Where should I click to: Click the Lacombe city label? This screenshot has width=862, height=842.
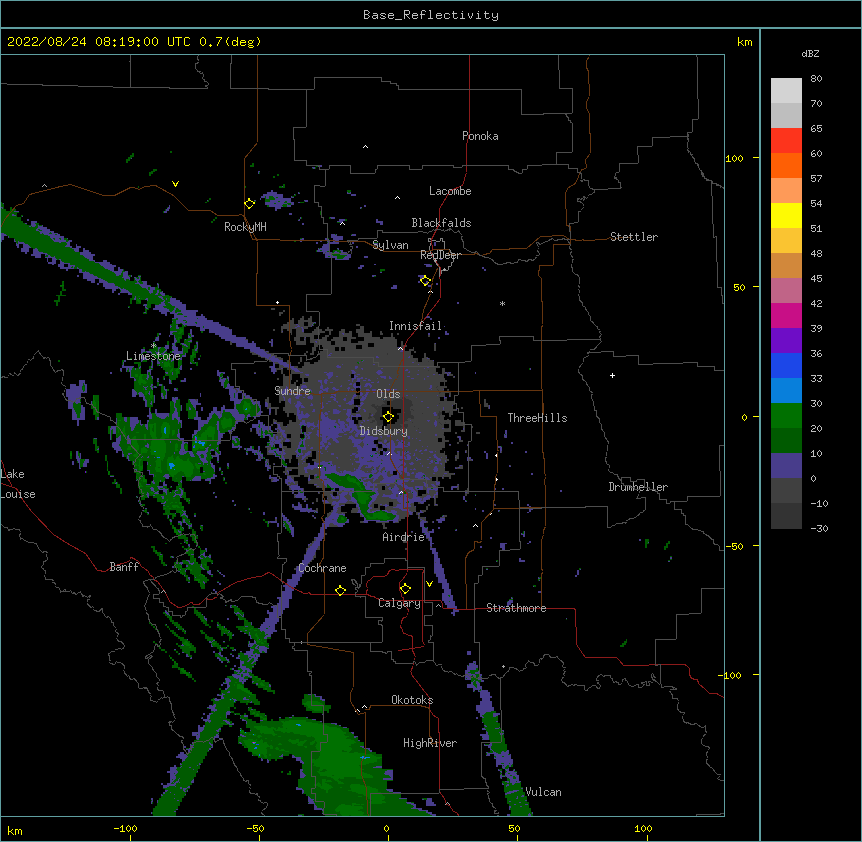450,191
